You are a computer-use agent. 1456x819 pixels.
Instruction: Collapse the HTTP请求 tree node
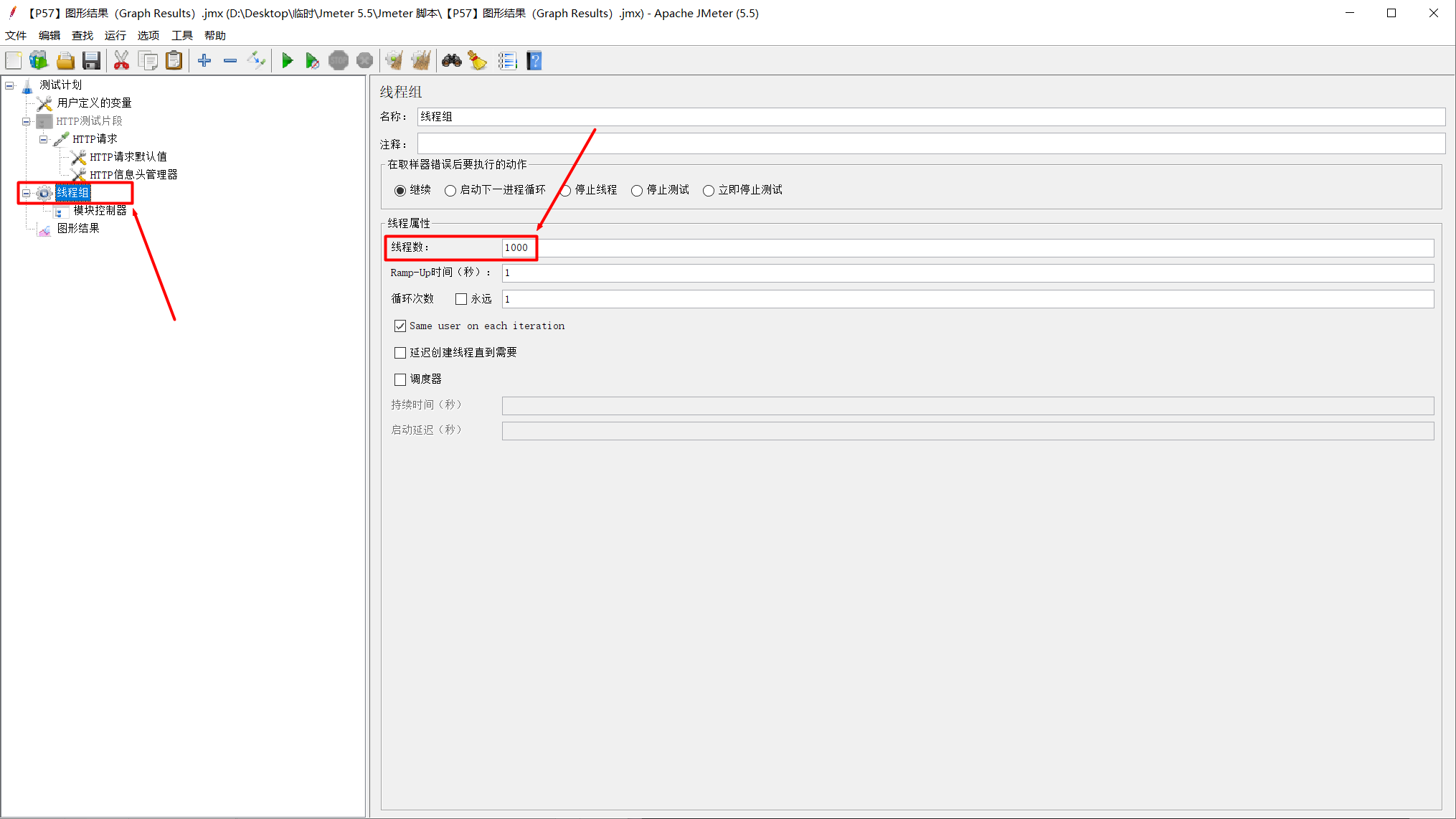click(x=43, y=139)
